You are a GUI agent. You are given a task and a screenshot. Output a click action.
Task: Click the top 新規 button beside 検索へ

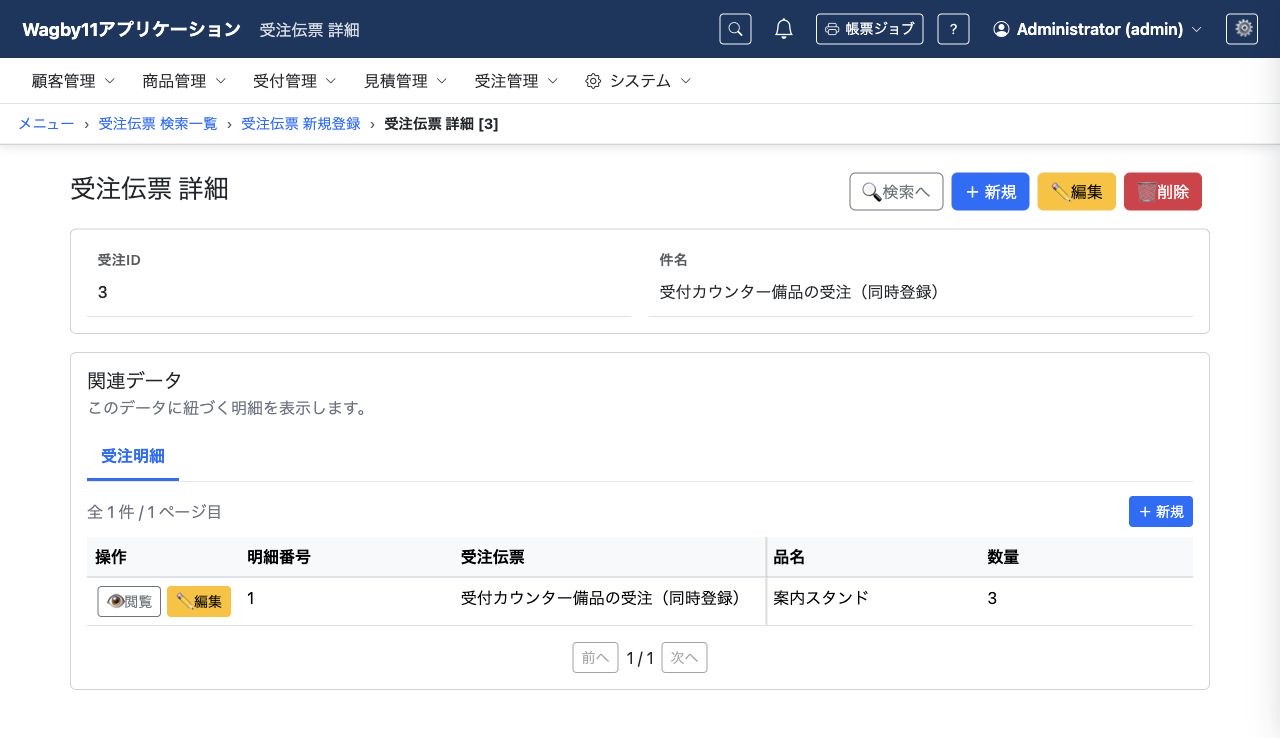(990, 192)
